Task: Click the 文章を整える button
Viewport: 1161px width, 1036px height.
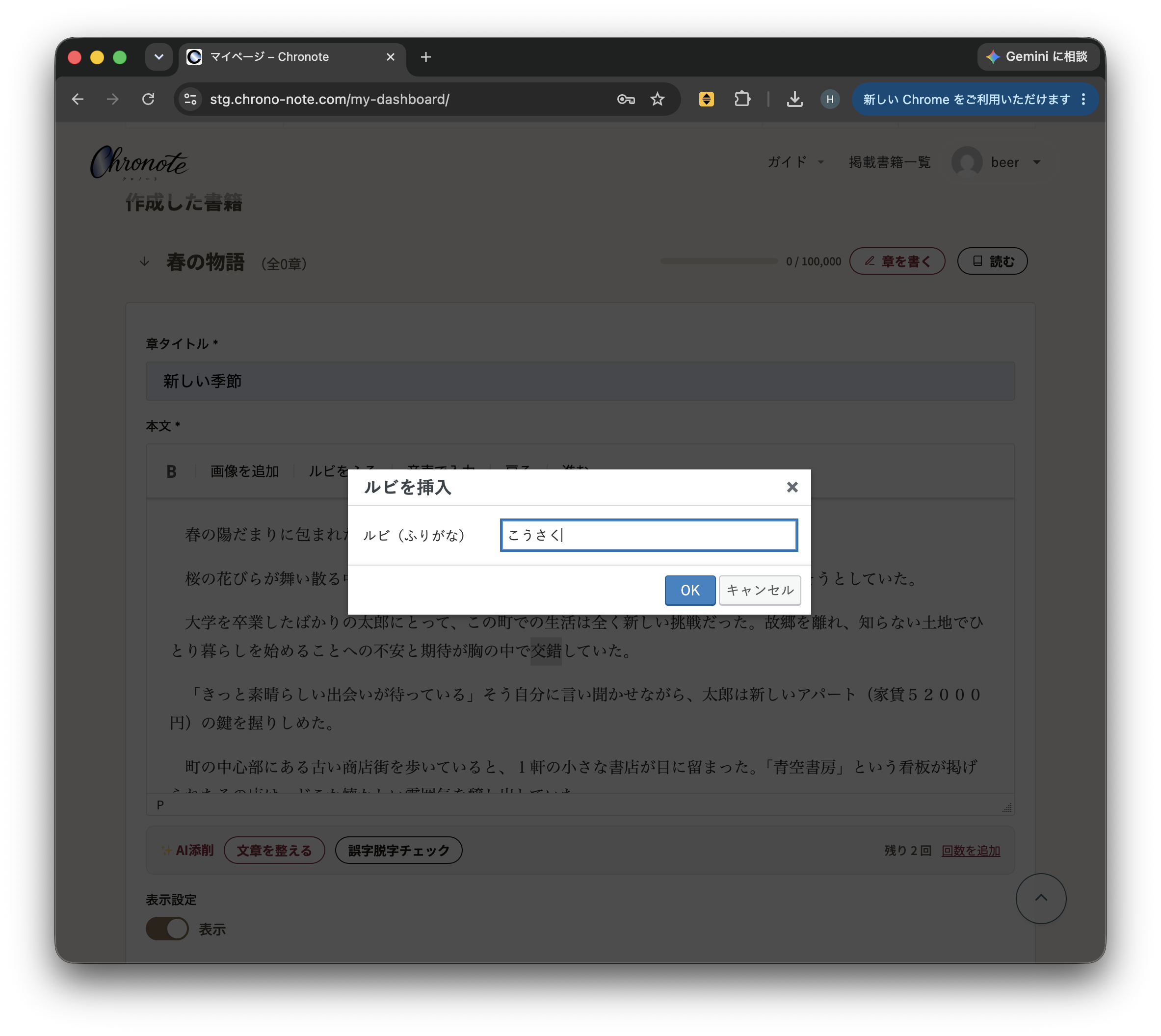Action: [x=274, y=851]
